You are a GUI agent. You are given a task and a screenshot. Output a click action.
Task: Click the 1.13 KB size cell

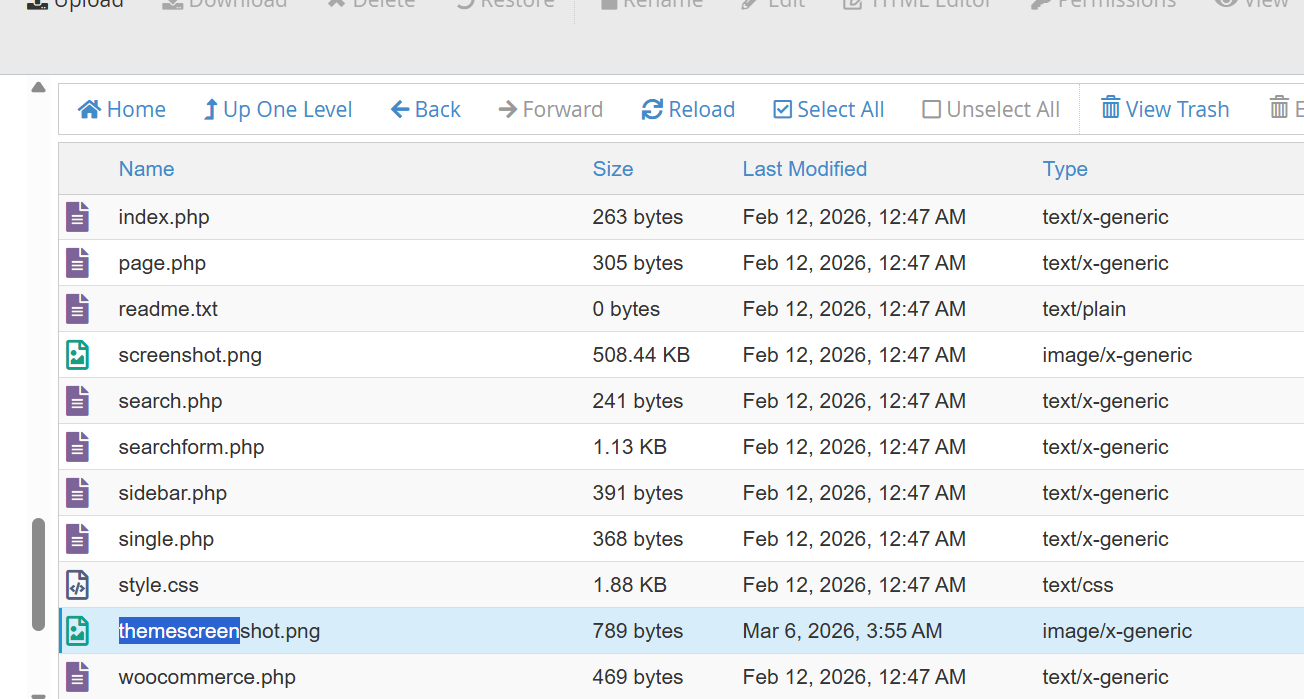tap(629, 447)
